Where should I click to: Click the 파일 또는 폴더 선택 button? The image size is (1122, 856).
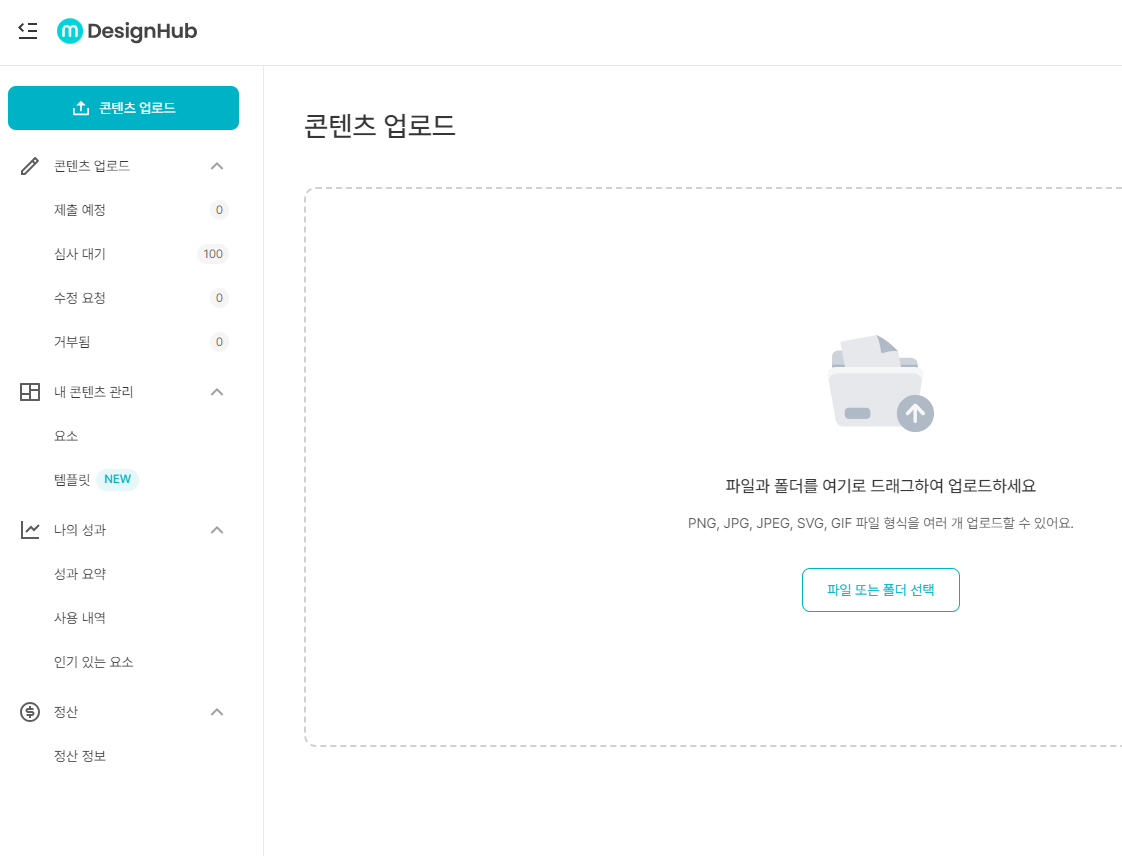pyautogui.click(x=880, y=590)
